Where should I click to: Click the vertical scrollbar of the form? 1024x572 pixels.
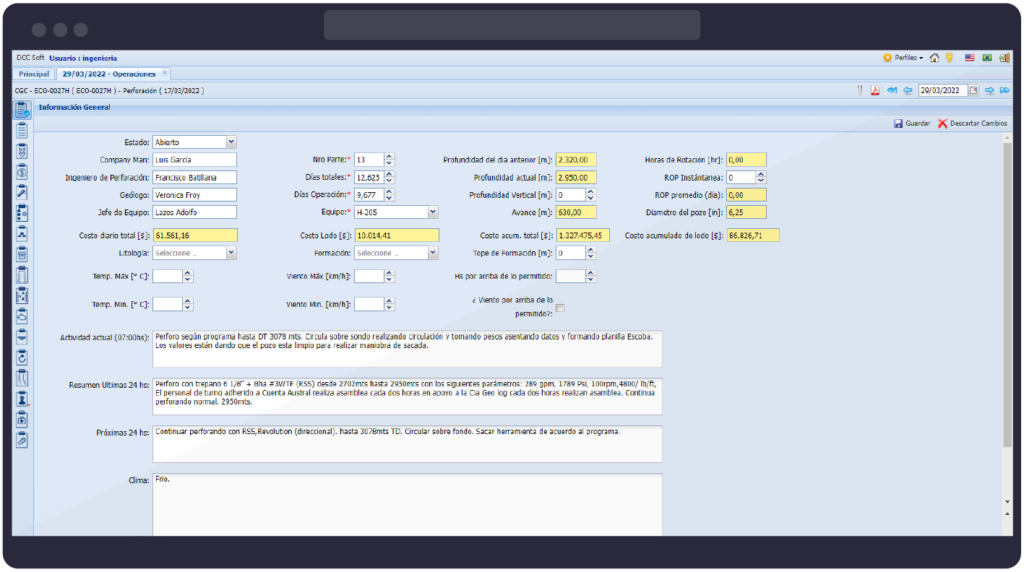[1007, 300]
